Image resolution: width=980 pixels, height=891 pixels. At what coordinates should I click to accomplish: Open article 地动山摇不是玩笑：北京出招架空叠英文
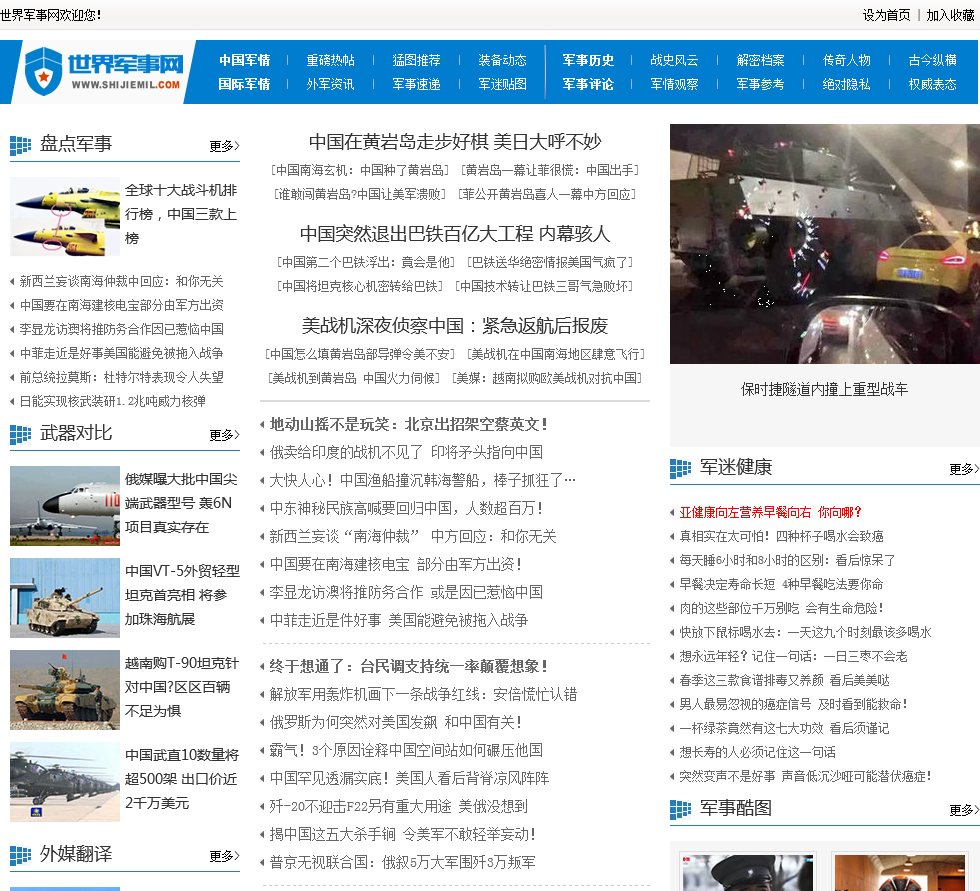(x=405, y=423)
